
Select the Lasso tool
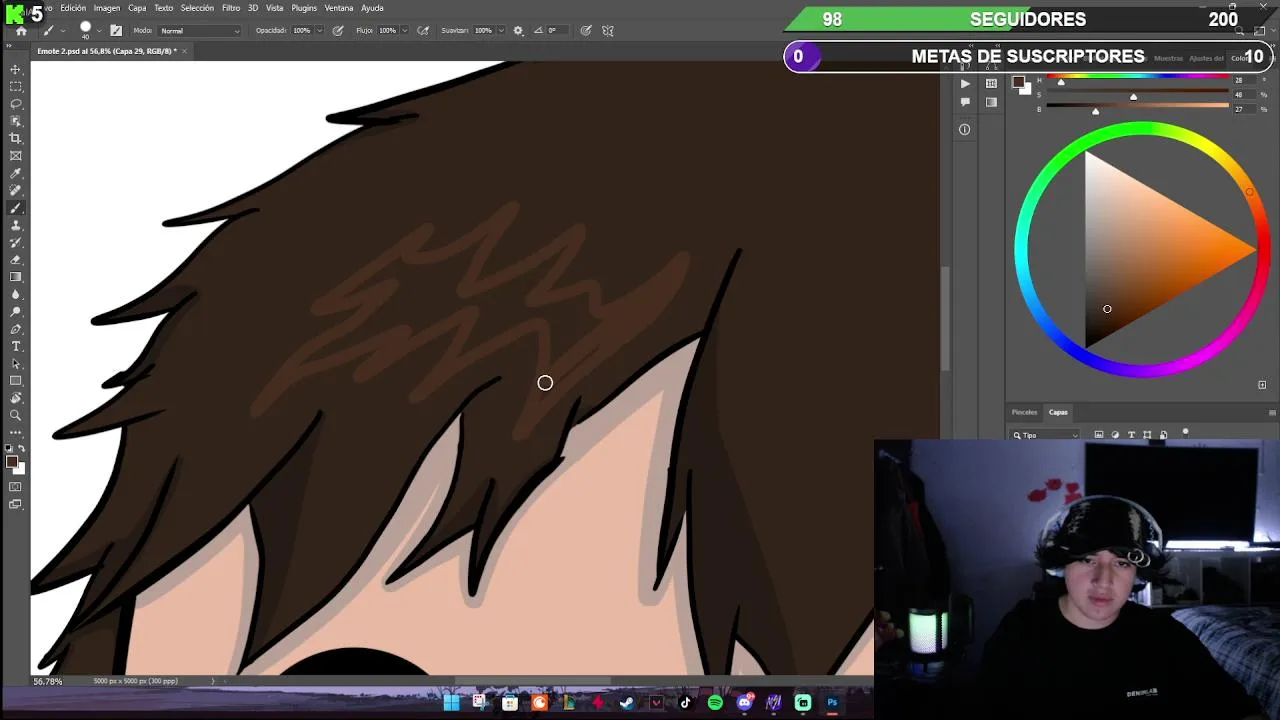coord(16,104)
